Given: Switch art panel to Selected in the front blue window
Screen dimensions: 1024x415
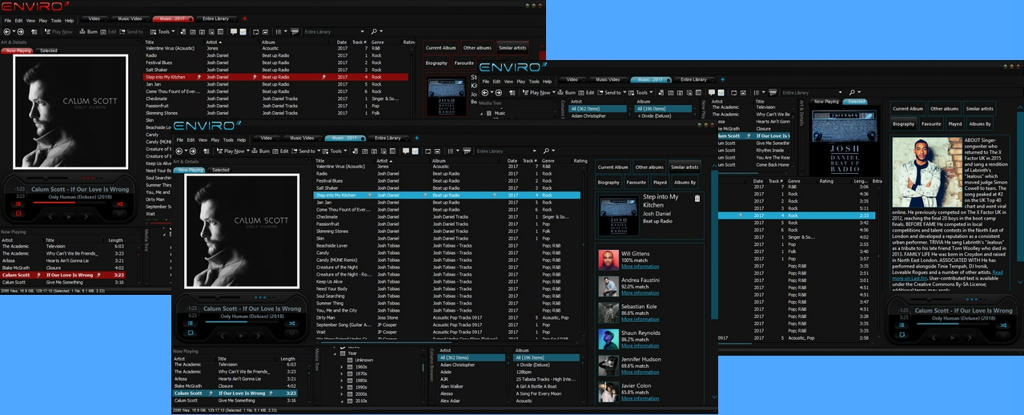Looking at the screenshot, I should coord(220,170).
